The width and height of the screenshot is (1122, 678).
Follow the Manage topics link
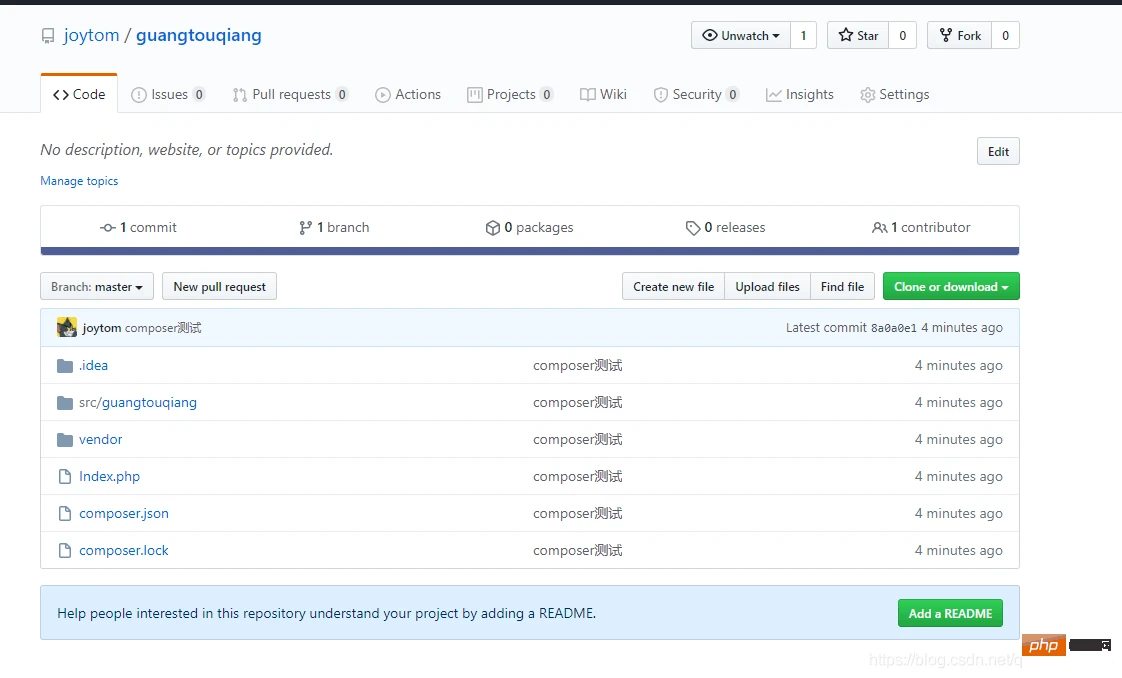pos(79,181)
